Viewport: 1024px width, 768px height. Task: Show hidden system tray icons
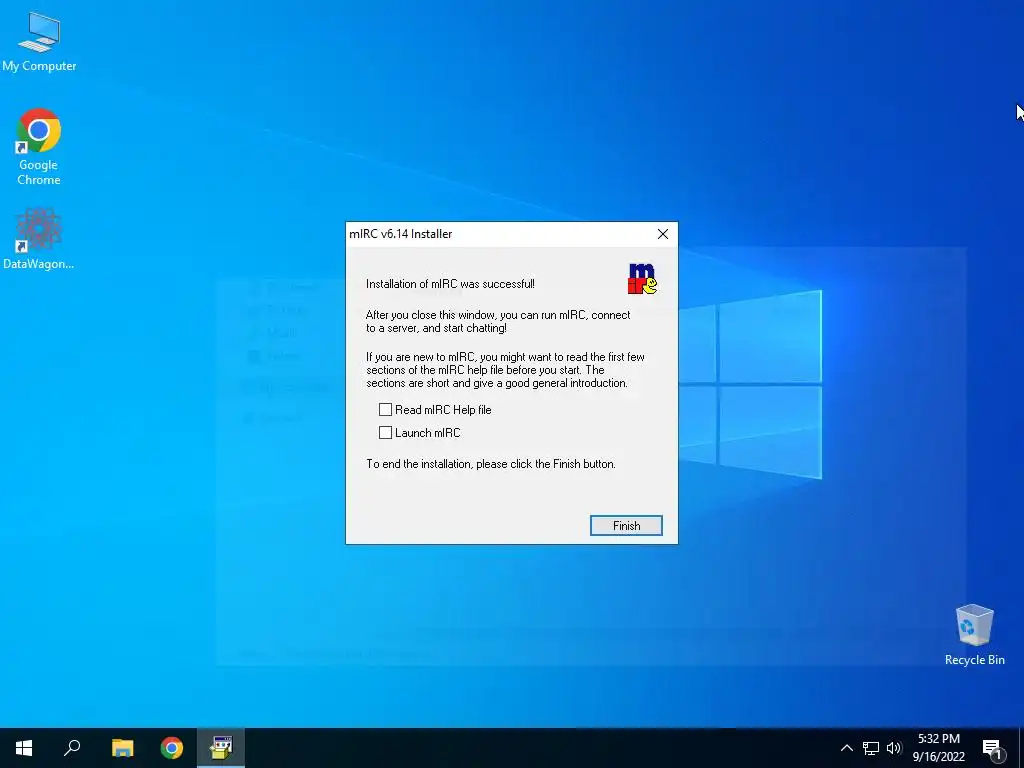(x=846, y=748)
